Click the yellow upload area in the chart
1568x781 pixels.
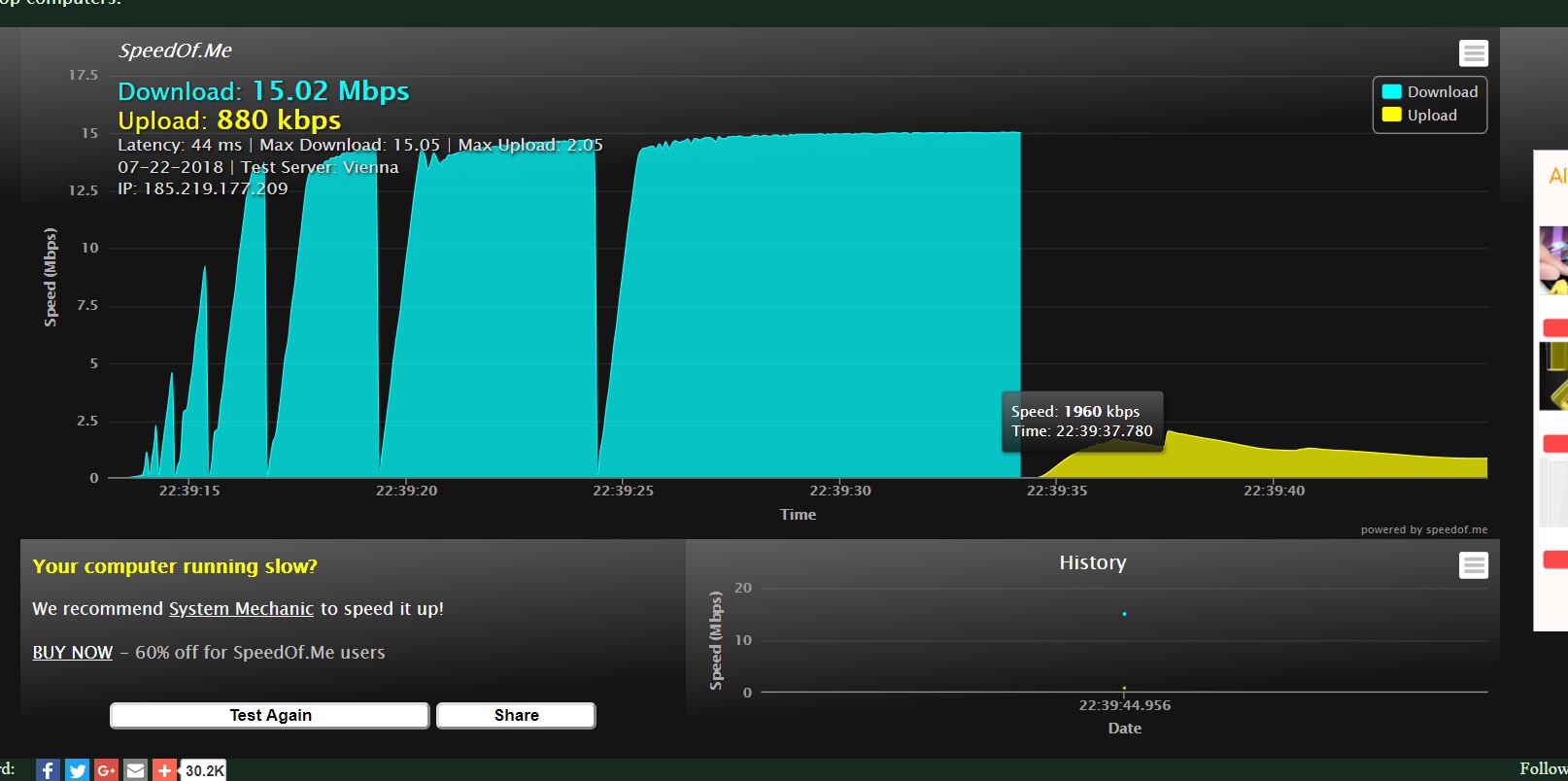[x=1263, y=461]
